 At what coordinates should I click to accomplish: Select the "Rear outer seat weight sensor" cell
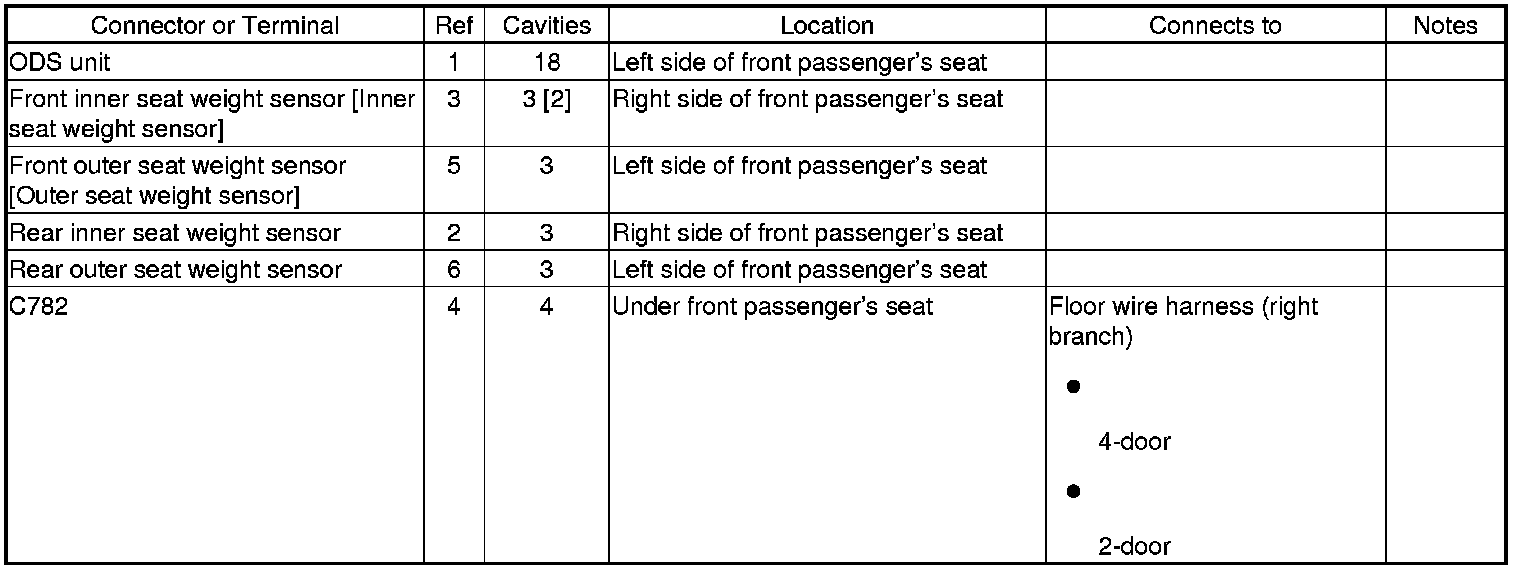coord(175,269)
